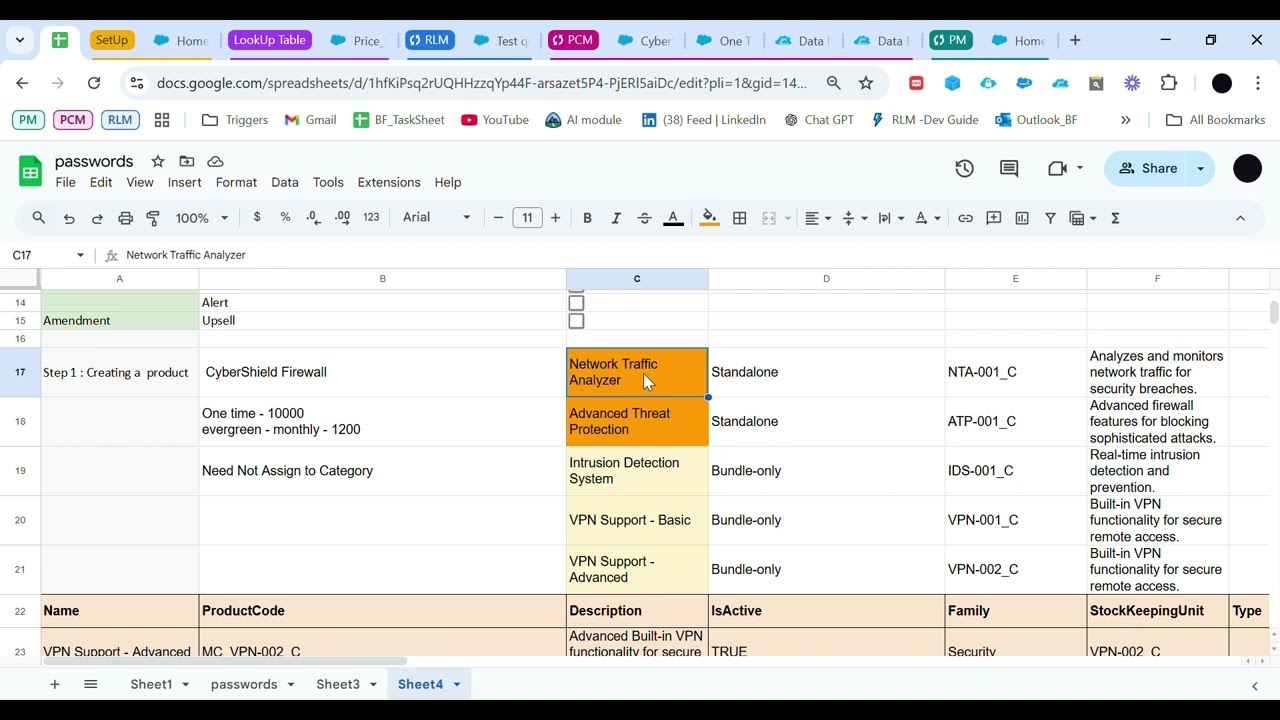Toggle italic formatting
1280x720 pixels.
(616, 218)
